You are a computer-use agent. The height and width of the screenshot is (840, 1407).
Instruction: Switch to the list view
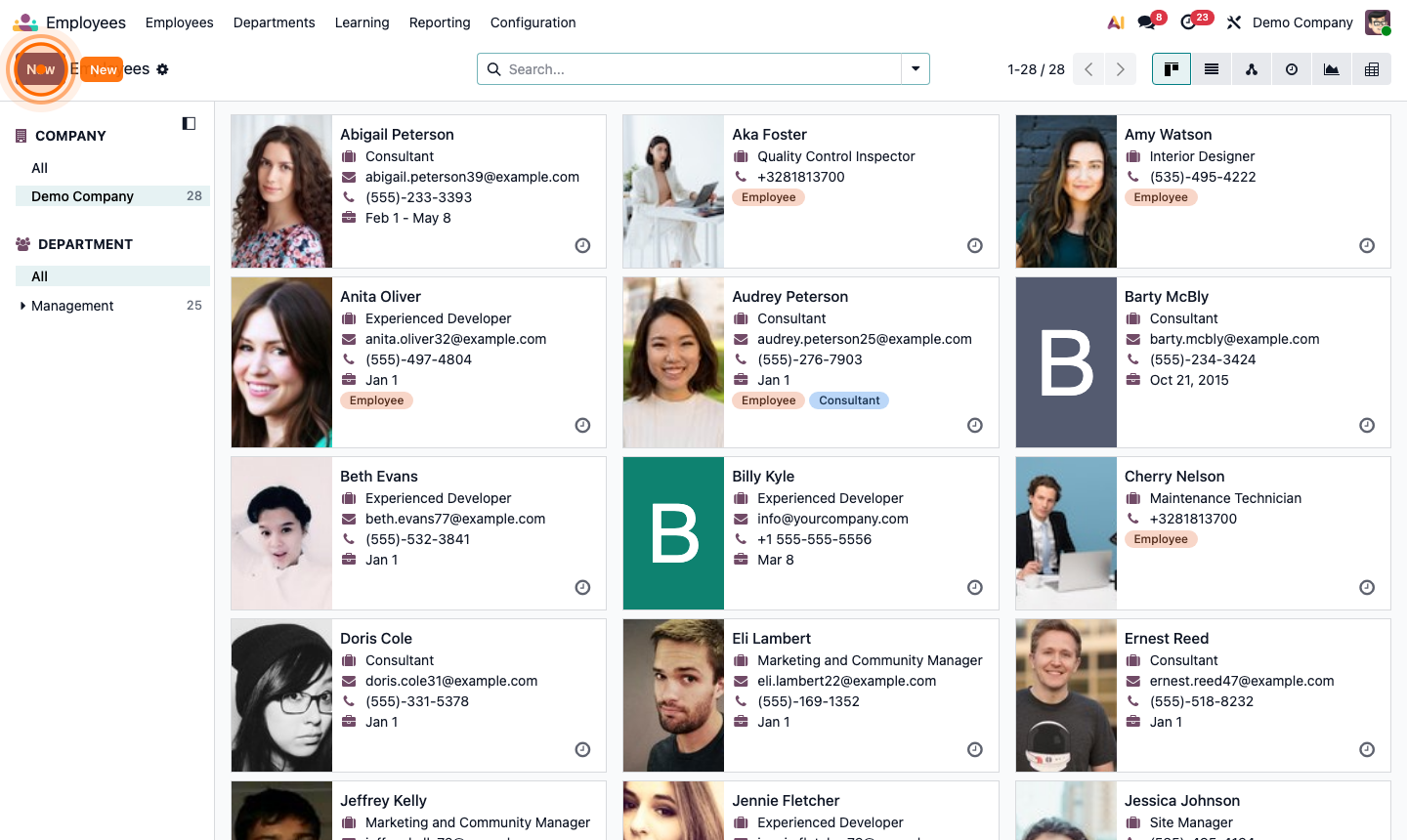[1212, 69]
